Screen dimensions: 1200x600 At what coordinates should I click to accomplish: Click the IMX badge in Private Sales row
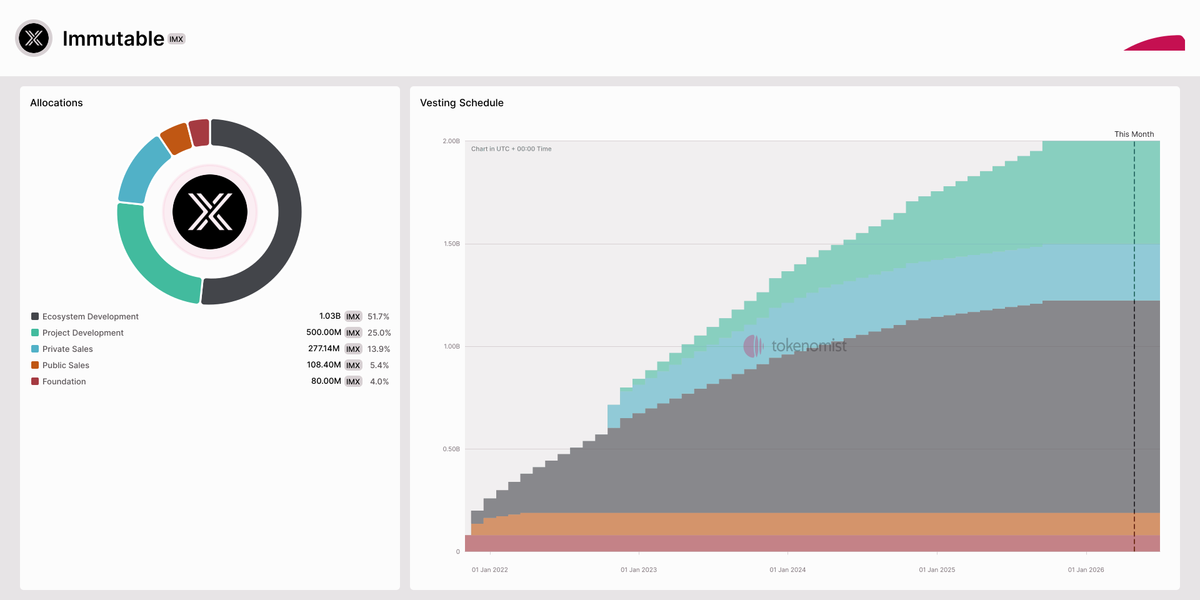[x=353, y=349]
